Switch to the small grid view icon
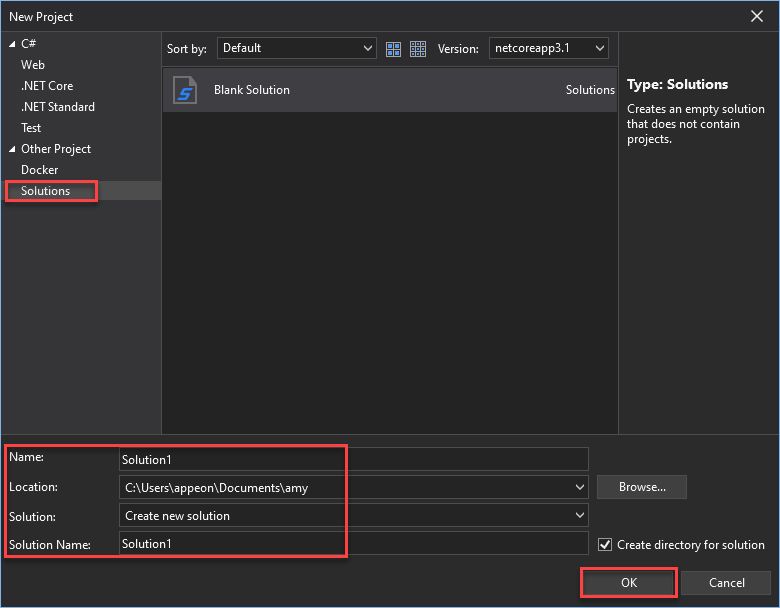 tap(418, 49)
